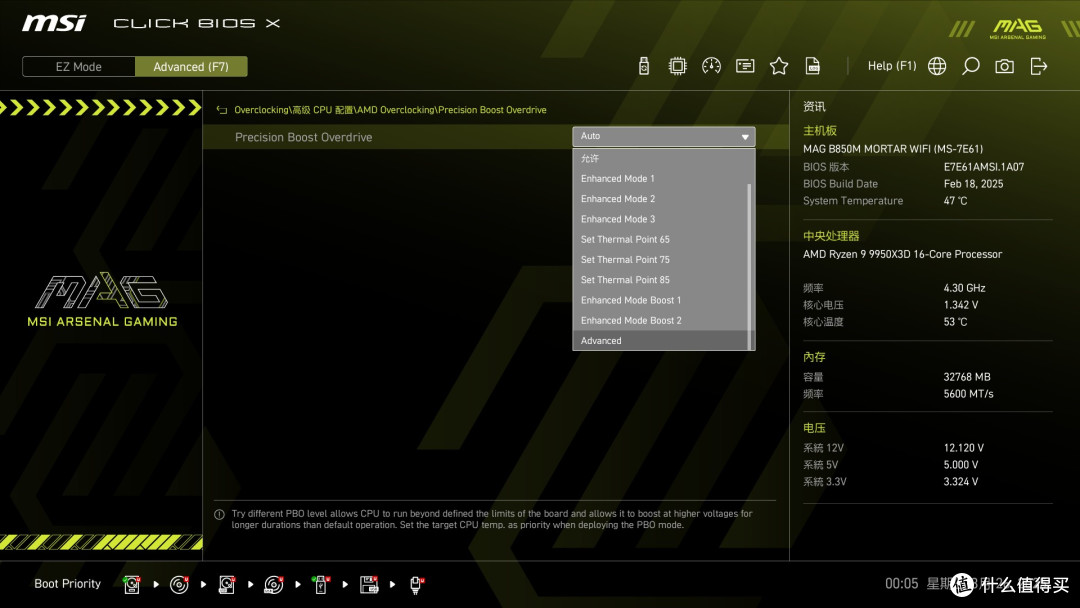Go back using breadcrumb return arrow
The height and width of the screenshot is (608, 1080).
222,110
